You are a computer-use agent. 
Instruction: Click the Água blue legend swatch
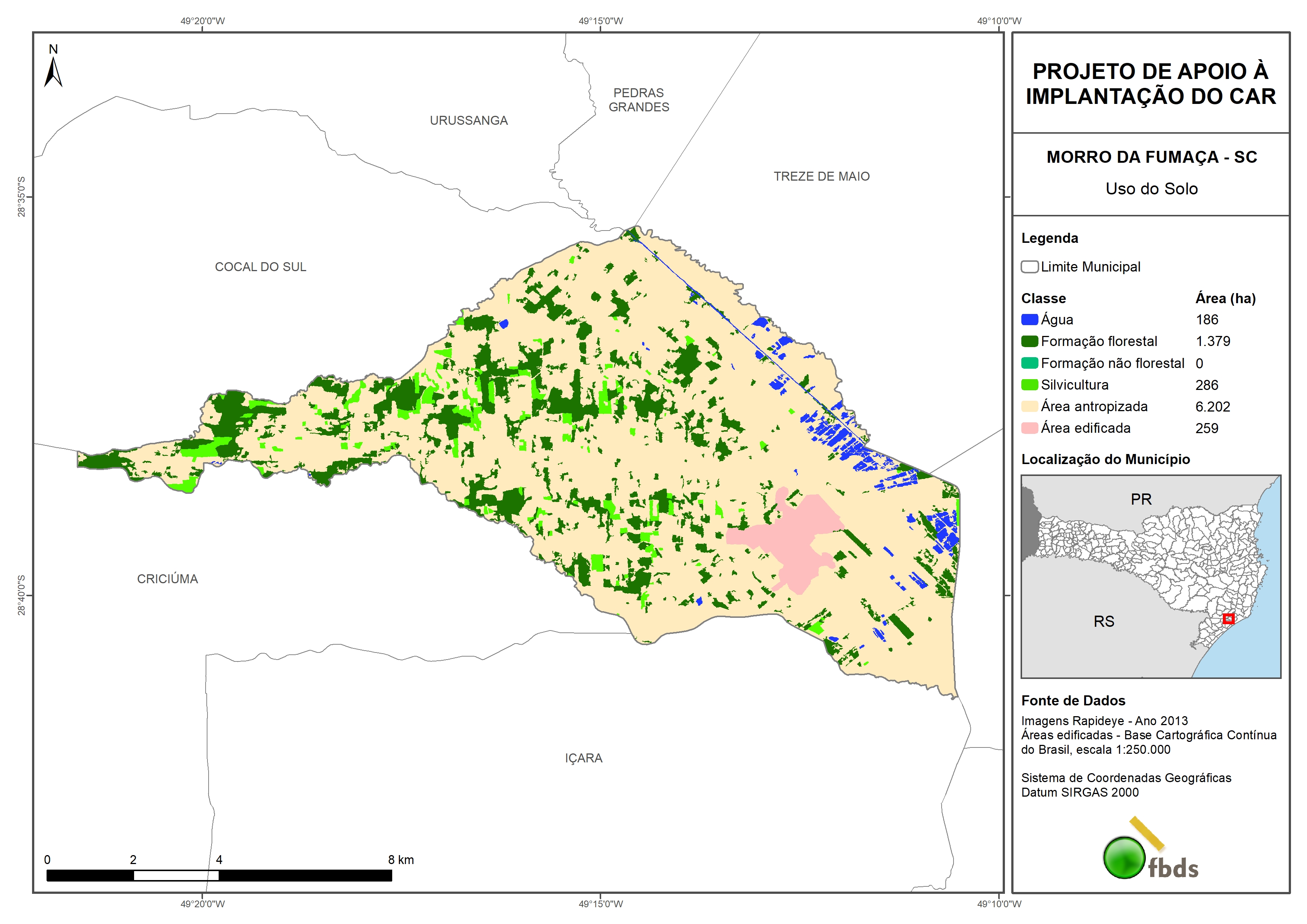click(1029, 320)
